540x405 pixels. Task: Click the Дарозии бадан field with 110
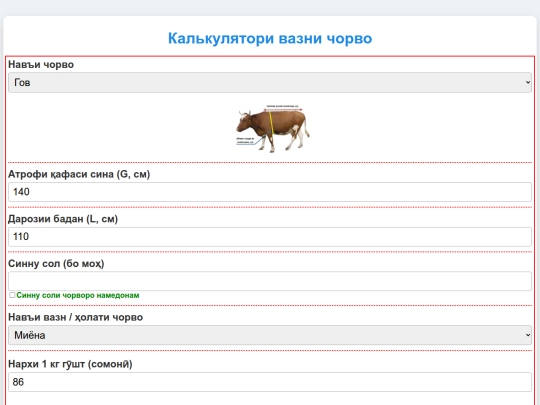[270, 237]
